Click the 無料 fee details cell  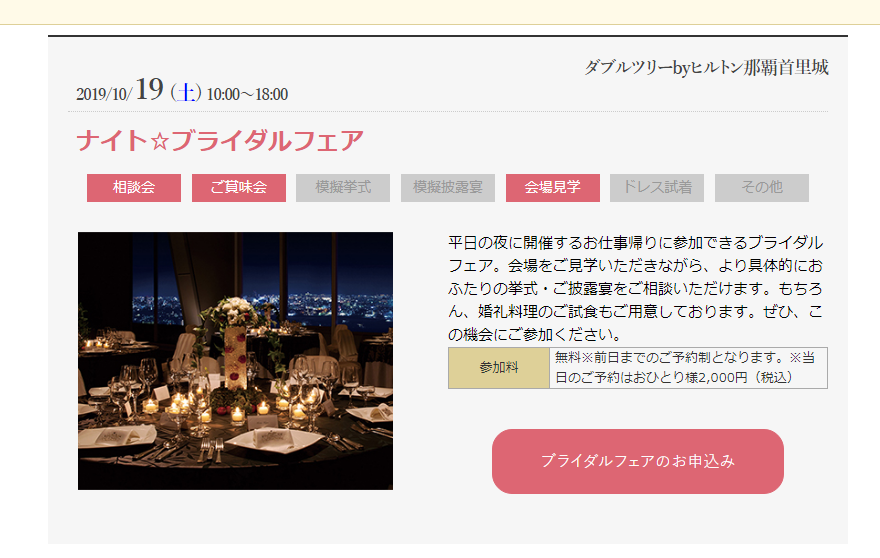(688, 368)
